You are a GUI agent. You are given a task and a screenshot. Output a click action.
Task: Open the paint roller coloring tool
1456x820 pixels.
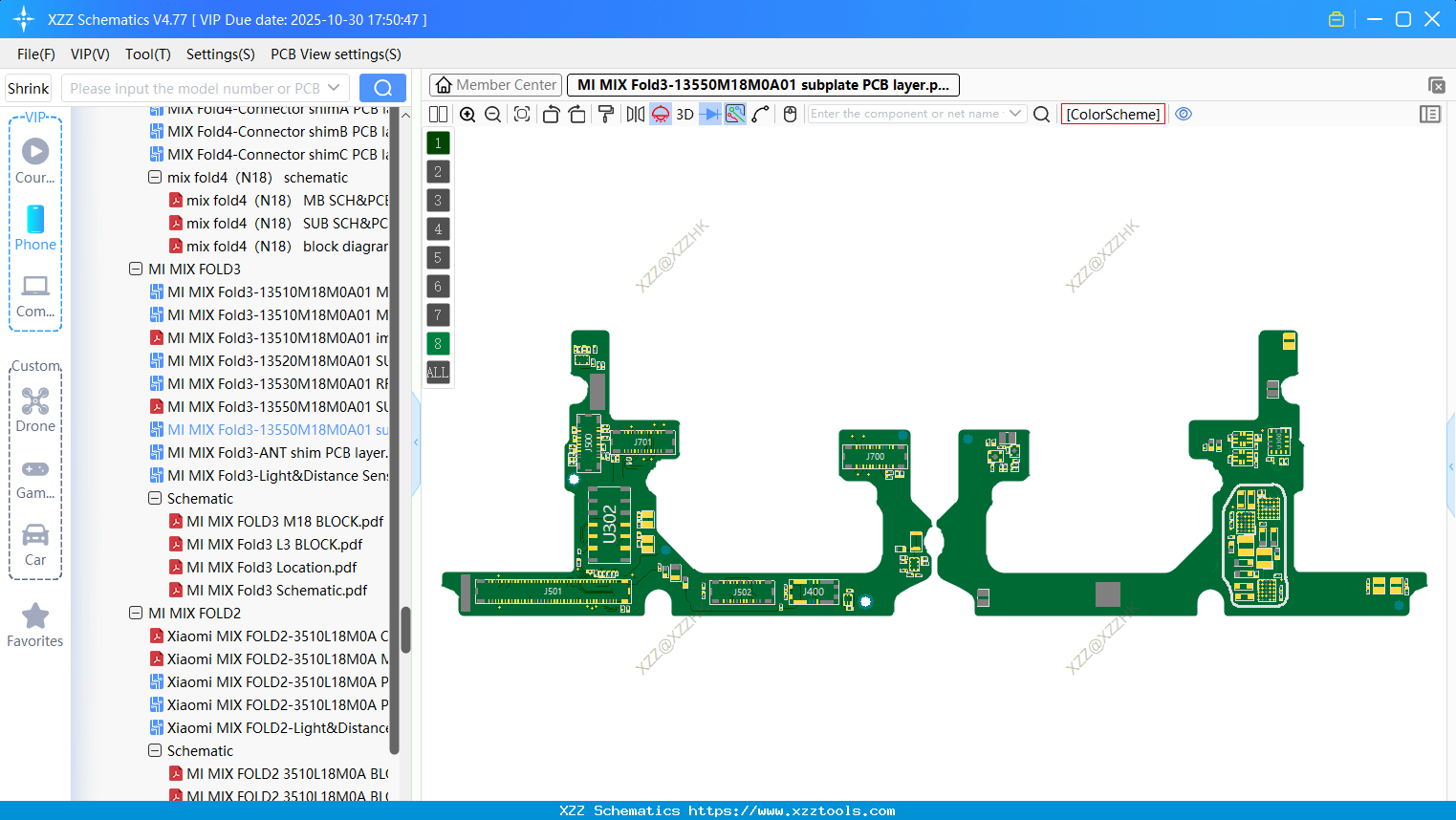(x=605, y=114)
